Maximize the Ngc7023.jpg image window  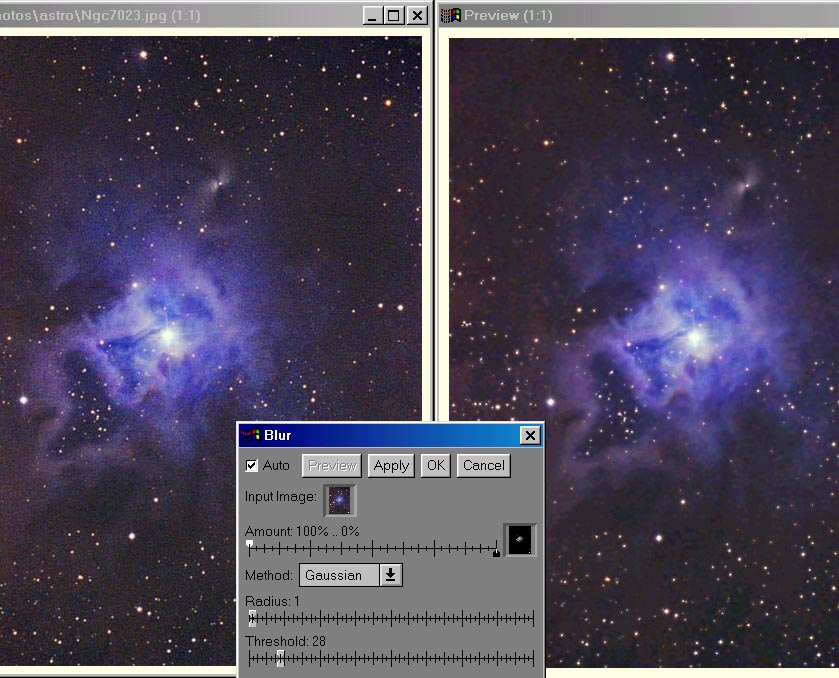[x=393, y=15]
